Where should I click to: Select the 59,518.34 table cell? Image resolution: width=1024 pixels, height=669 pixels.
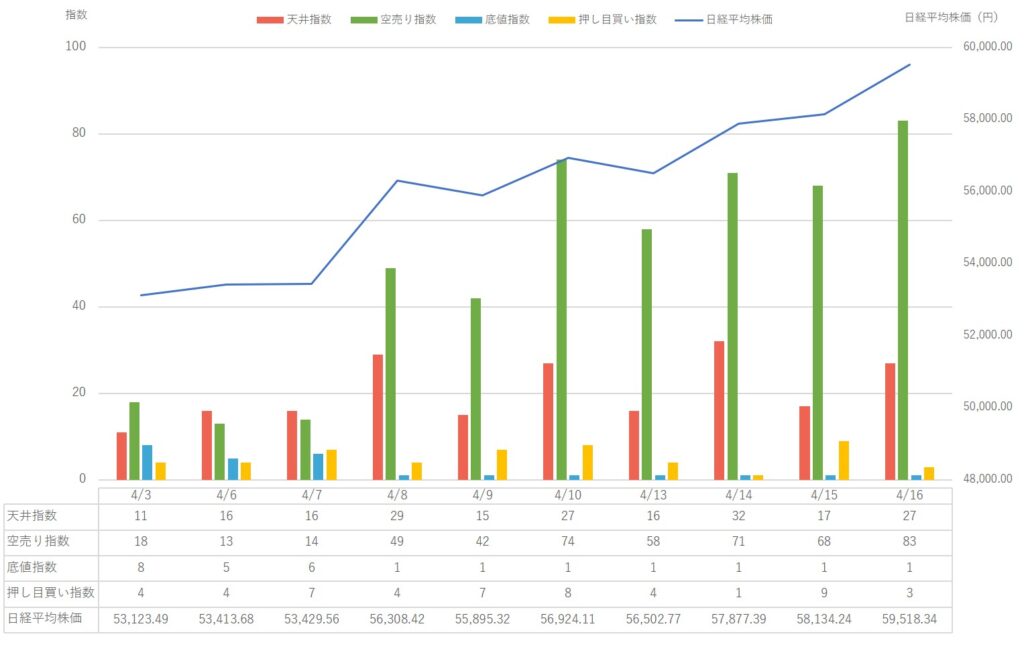coord(909,619)
